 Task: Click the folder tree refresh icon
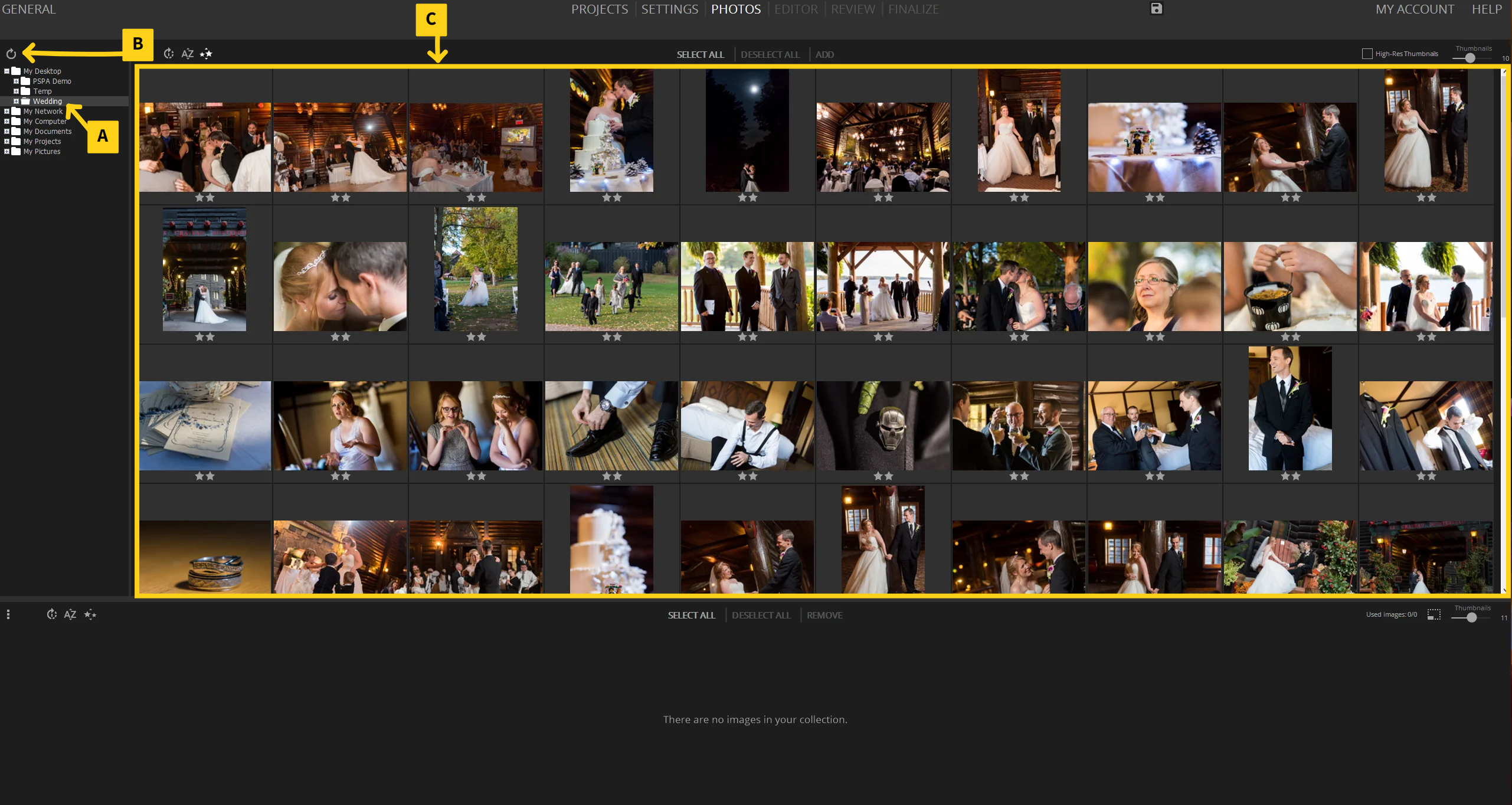[11, 54]
